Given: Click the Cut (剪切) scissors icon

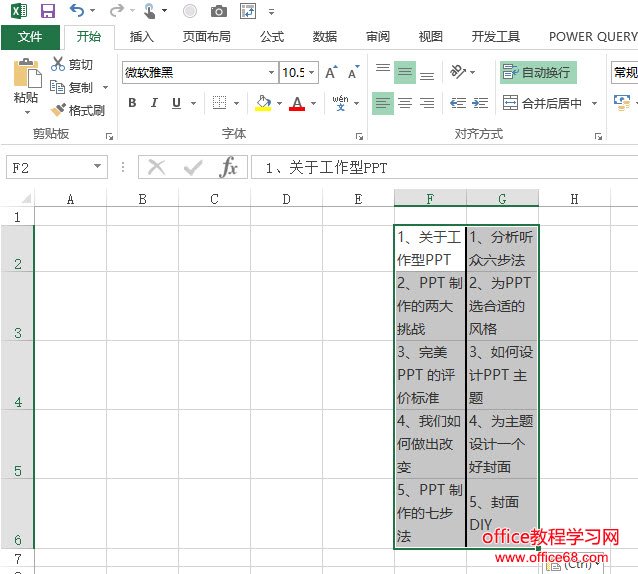Looking at the screenshot, I should [x=59, y=65].
